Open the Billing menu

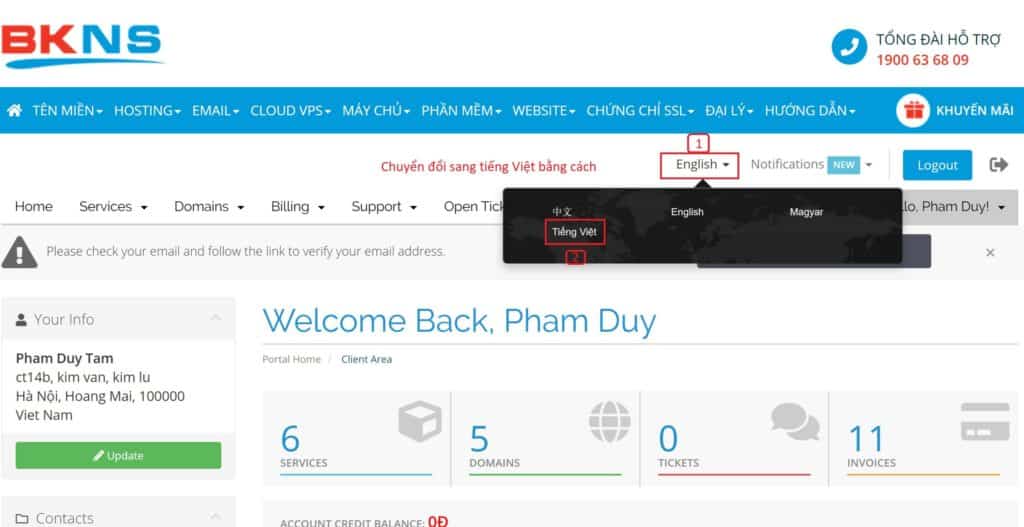[x=298, y=206]
